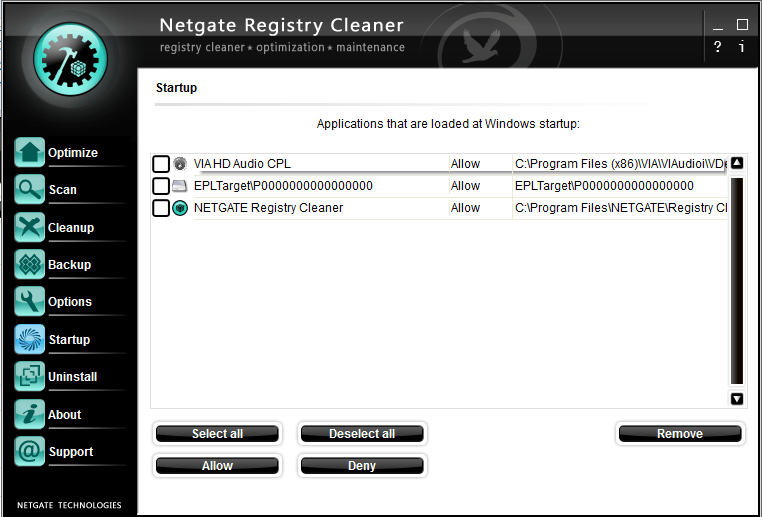
Task: Click the scrollbar down arrow
Action: 737,399
